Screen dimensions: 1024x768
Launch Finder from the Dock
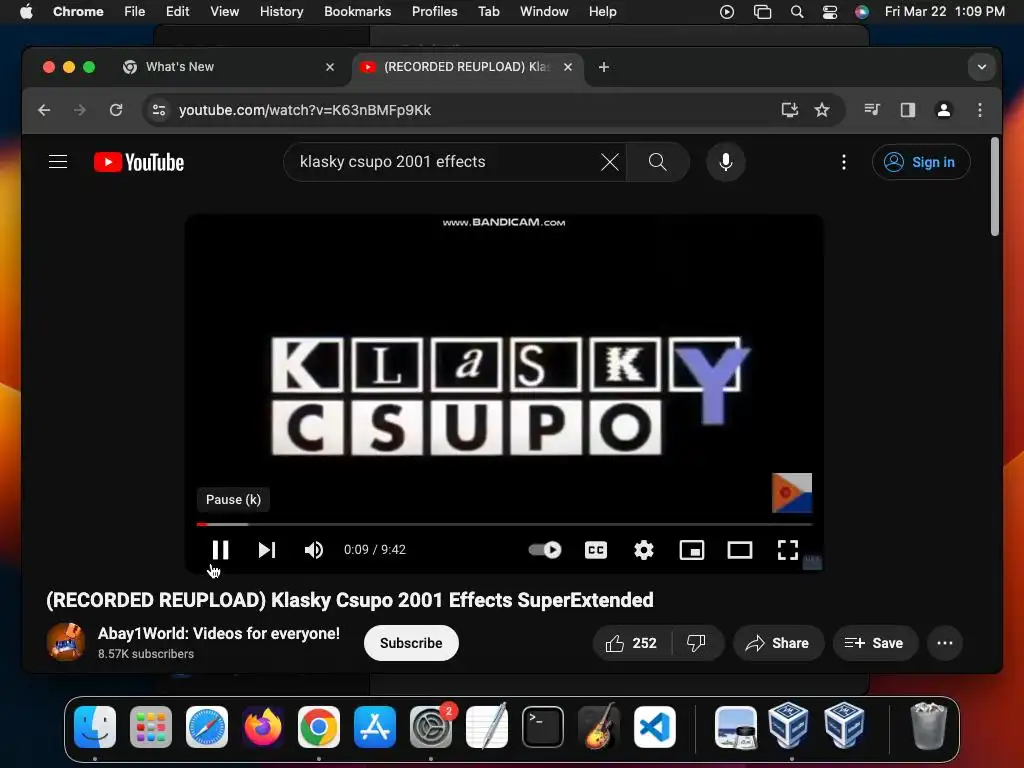click(95, 727)
